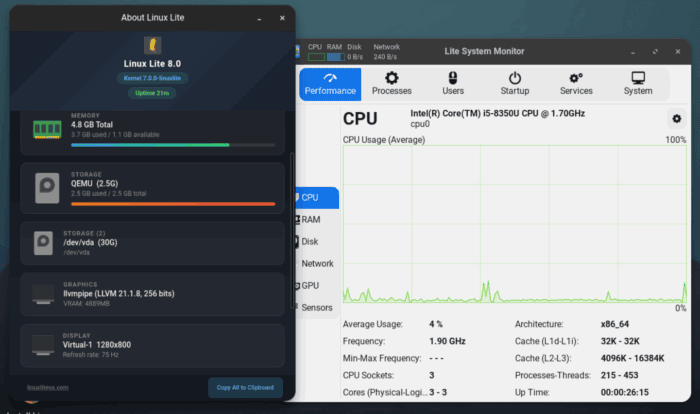Image resolution: width=700 pixels, height=414 pixels.
Task: Click the Users mouse icon
Action: [453, 78]
